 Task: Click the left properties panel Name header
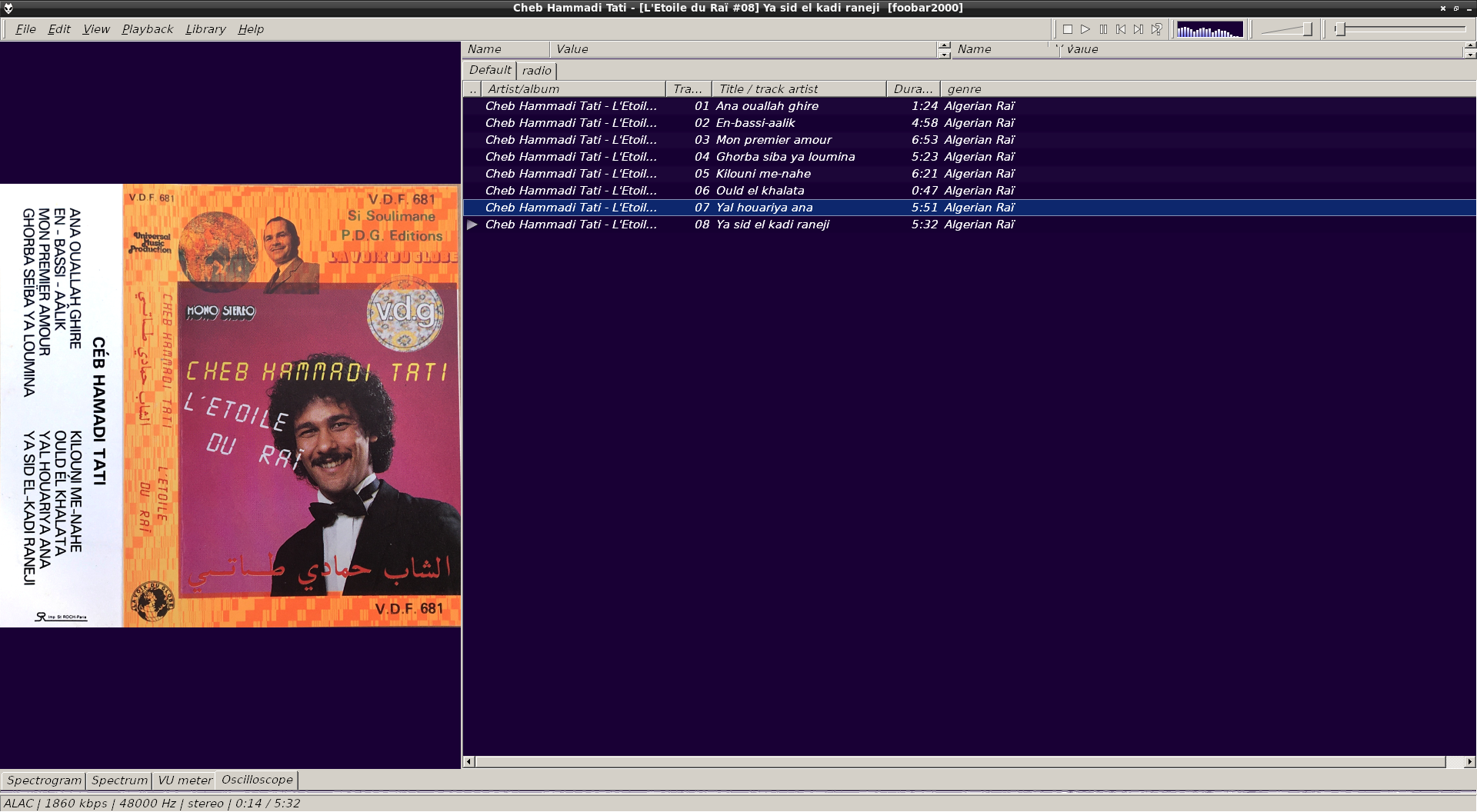click(x=505, y=49)
